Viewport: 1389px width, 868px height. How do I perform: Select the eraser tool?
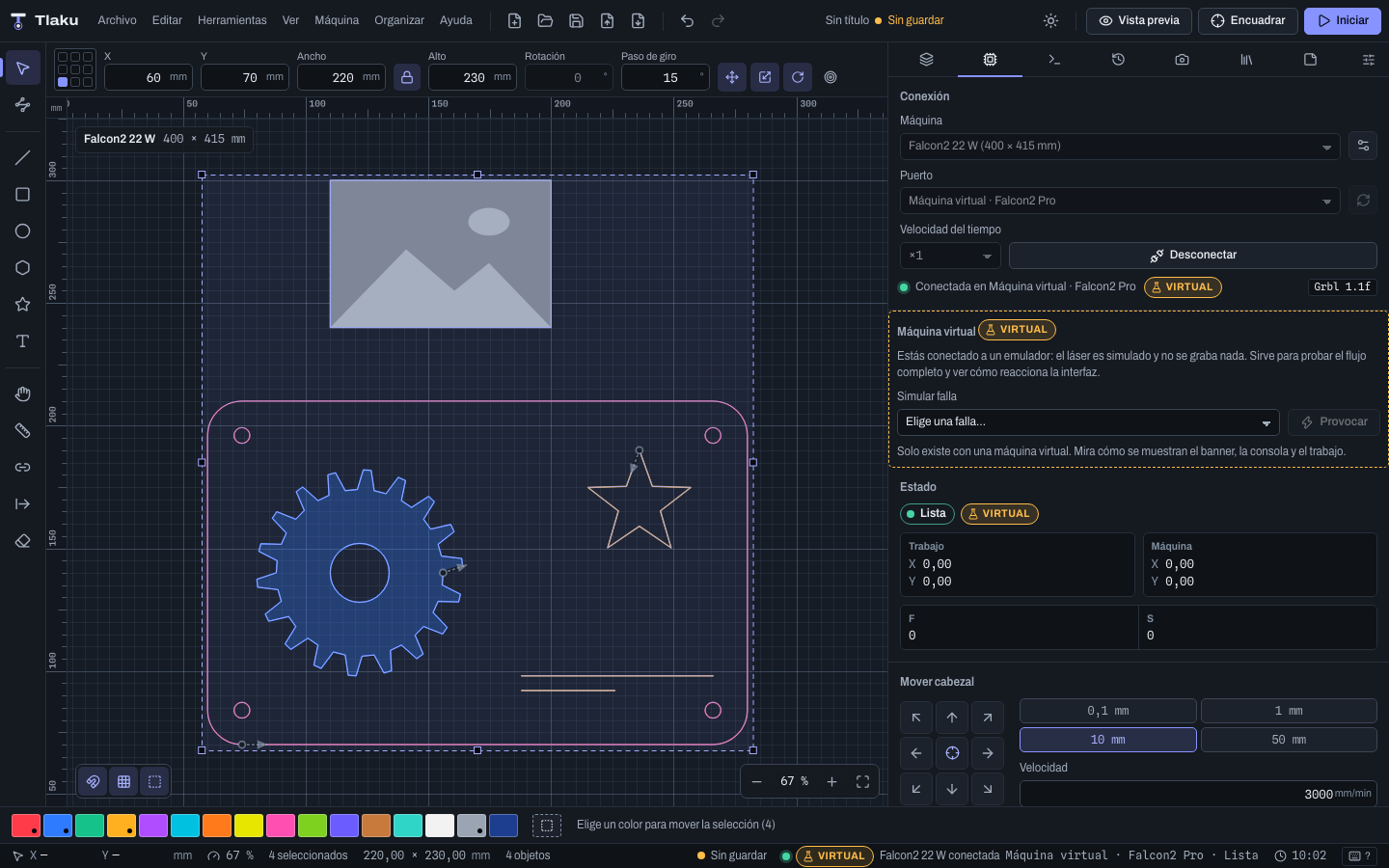point(23,541)
